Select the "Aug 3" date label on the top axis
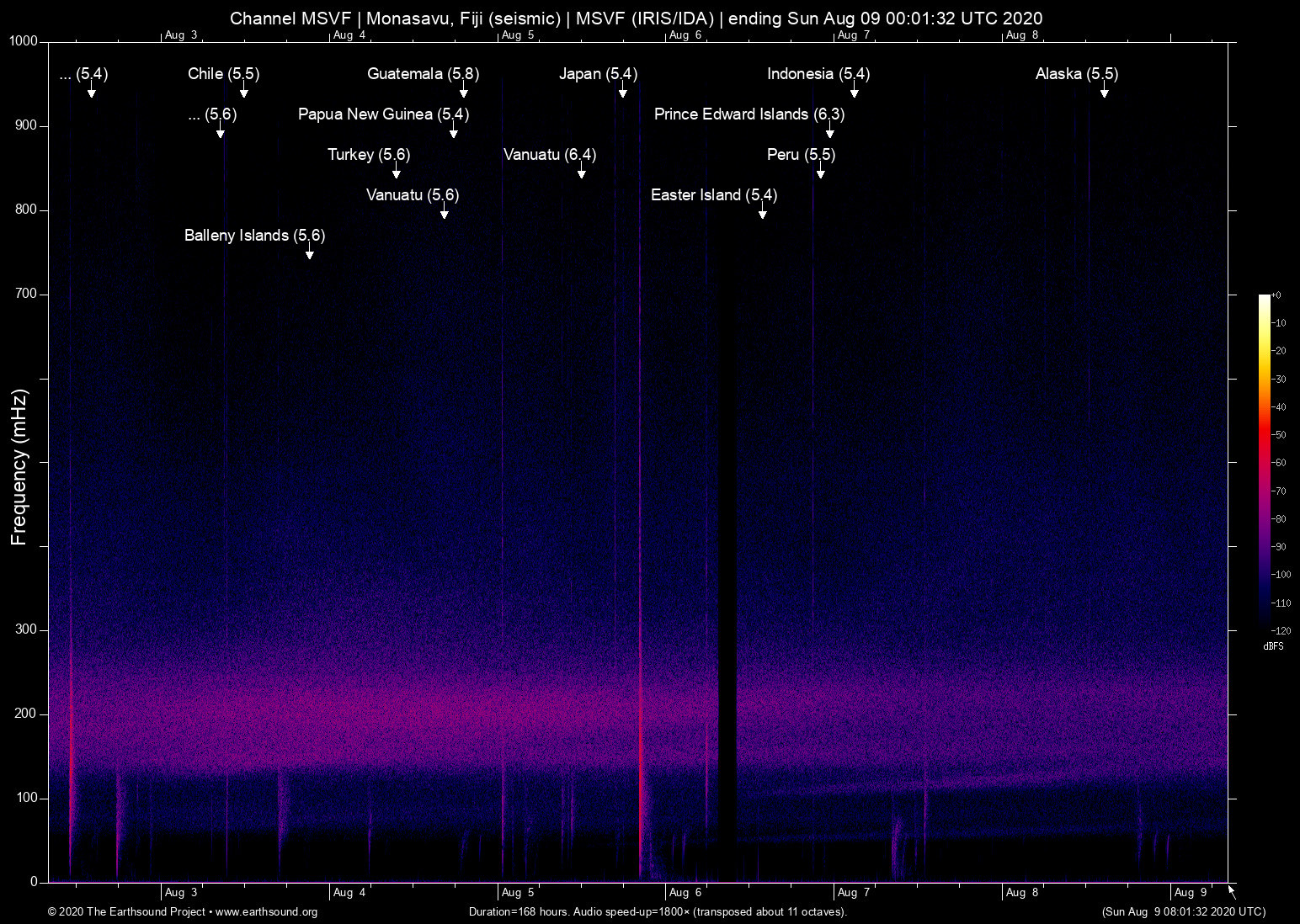The height and width of the screenshot is (924, 1300). click(181, 35)
